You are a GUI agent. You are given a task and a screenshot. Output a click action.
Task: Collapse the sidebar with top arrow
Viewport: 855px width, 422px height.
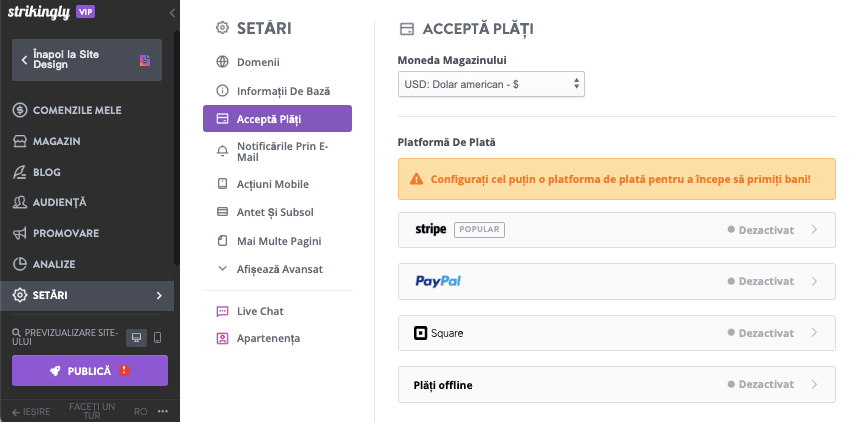coord(172,13)
